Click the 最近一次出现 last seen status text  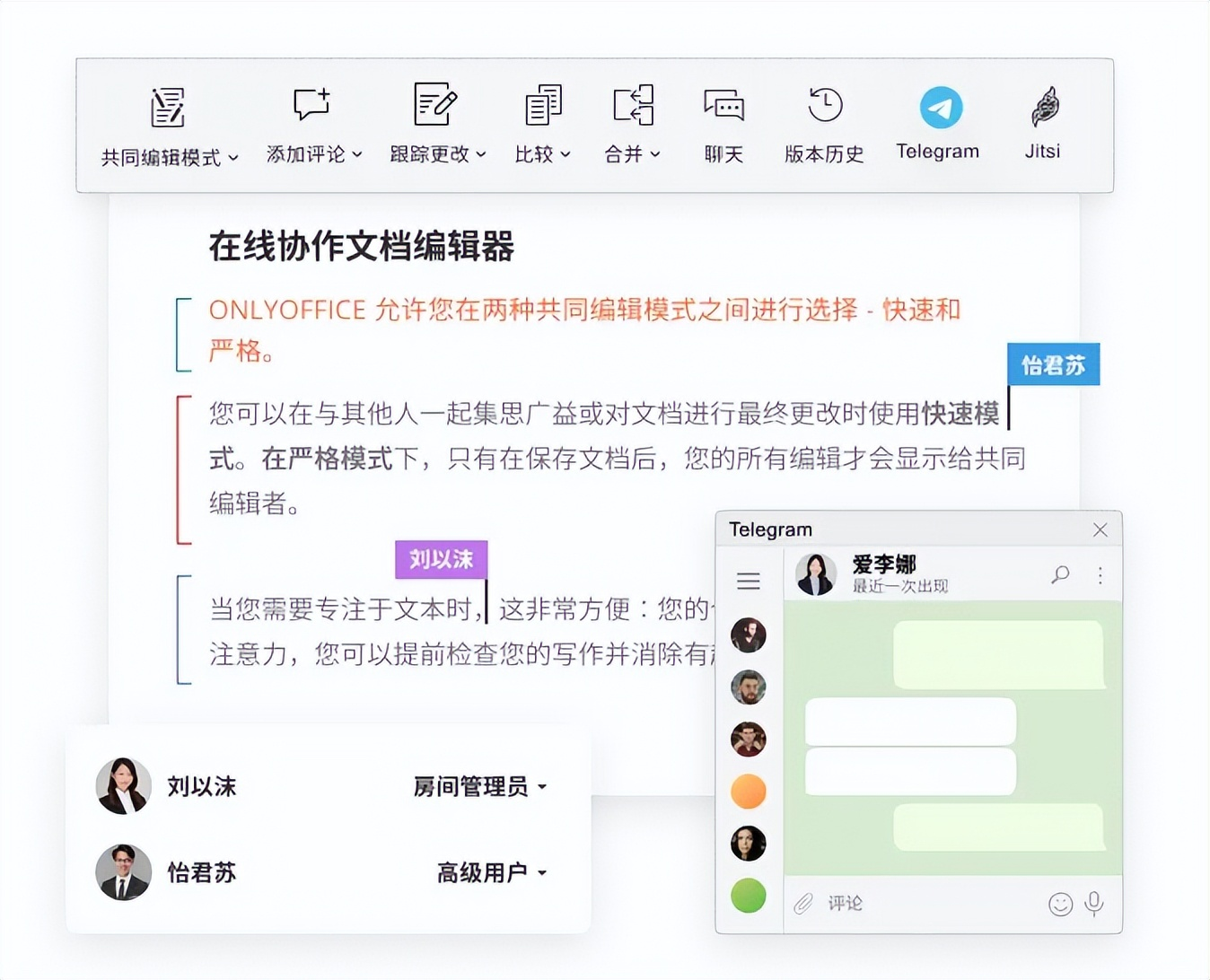[x=900, y=586]
